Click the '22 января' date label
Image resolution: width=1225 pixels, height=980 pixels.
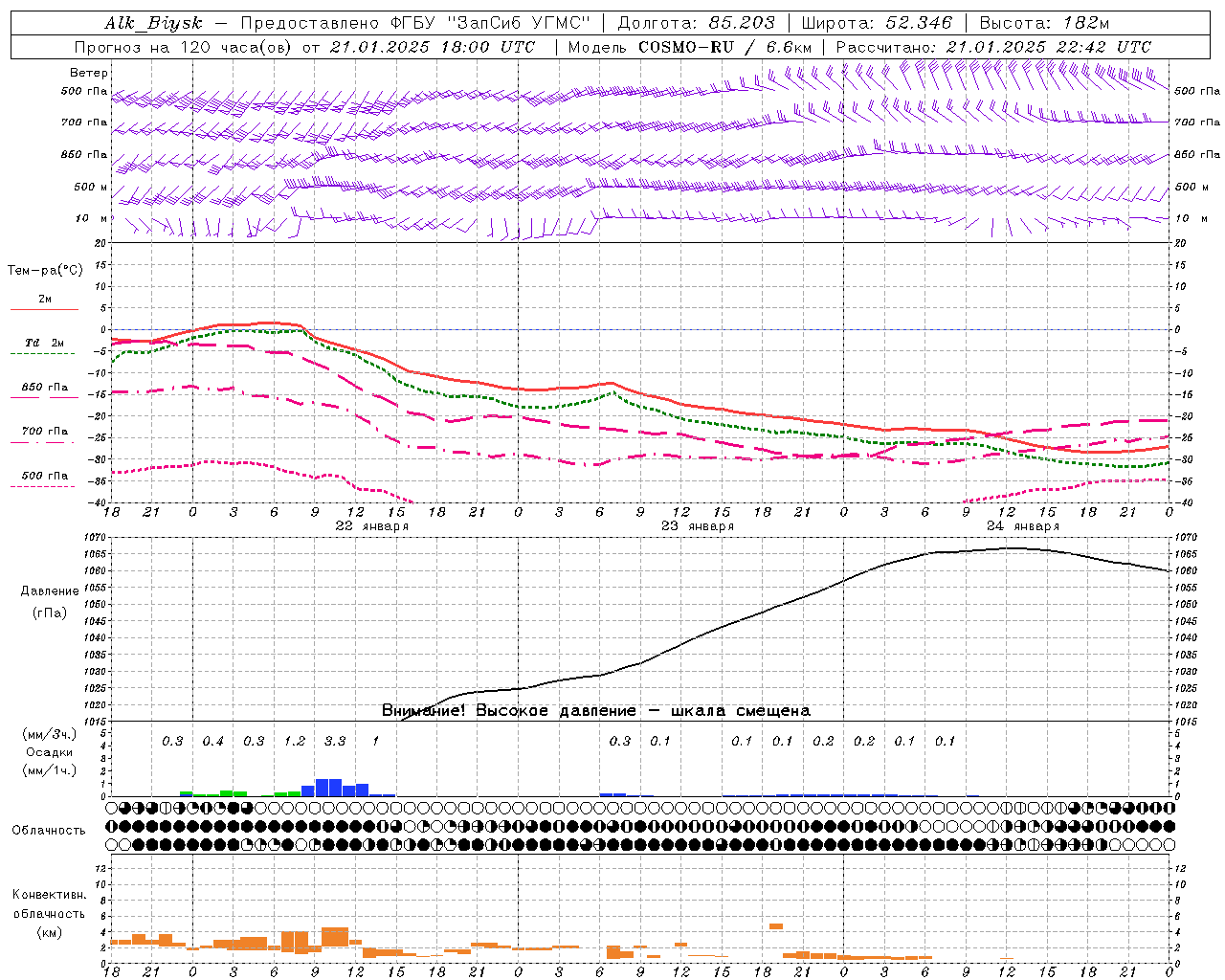click(x=371, y=526)
